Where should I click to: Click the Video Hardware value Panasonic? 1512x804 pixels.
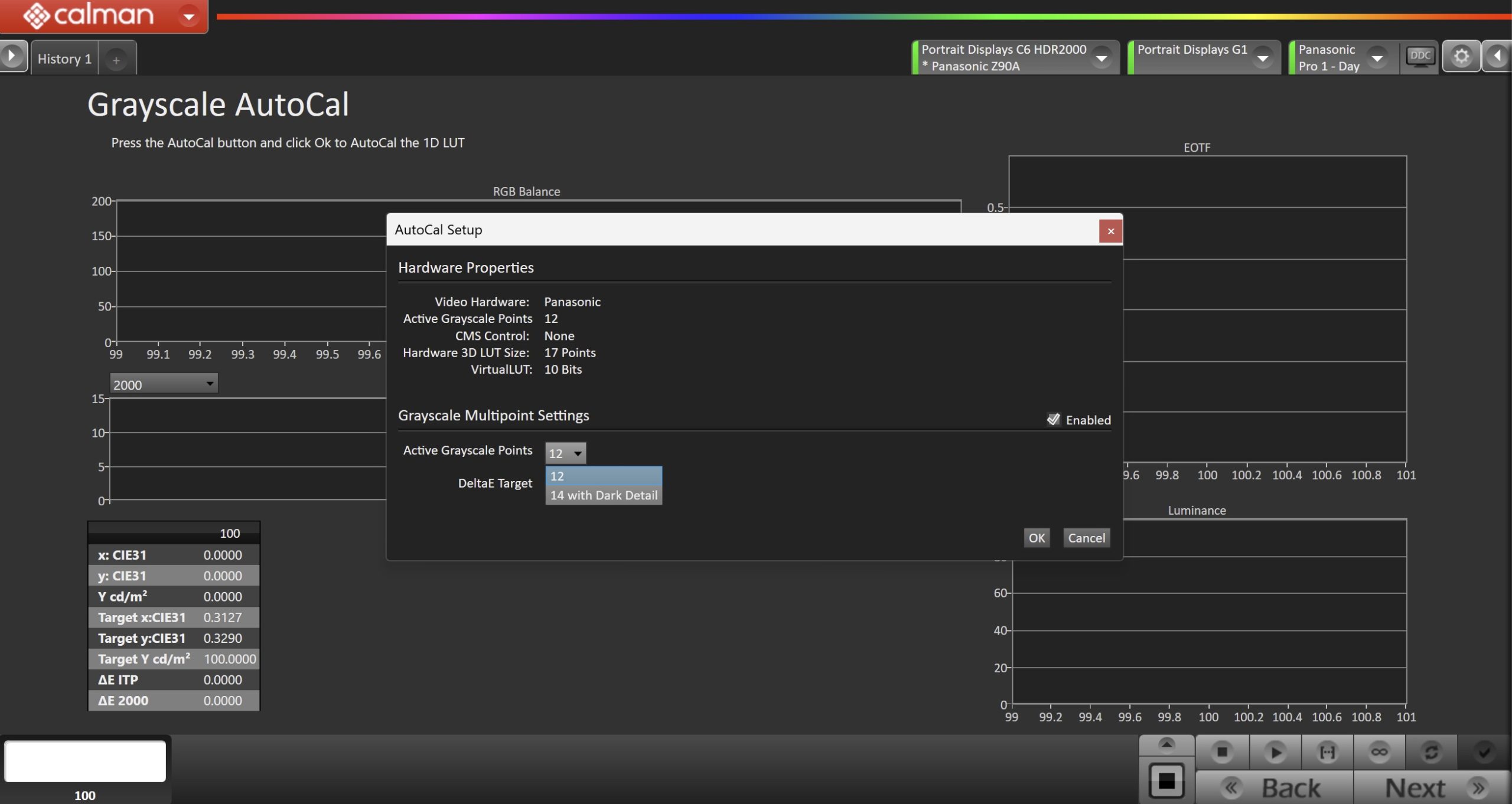click(x=572, y=302)
